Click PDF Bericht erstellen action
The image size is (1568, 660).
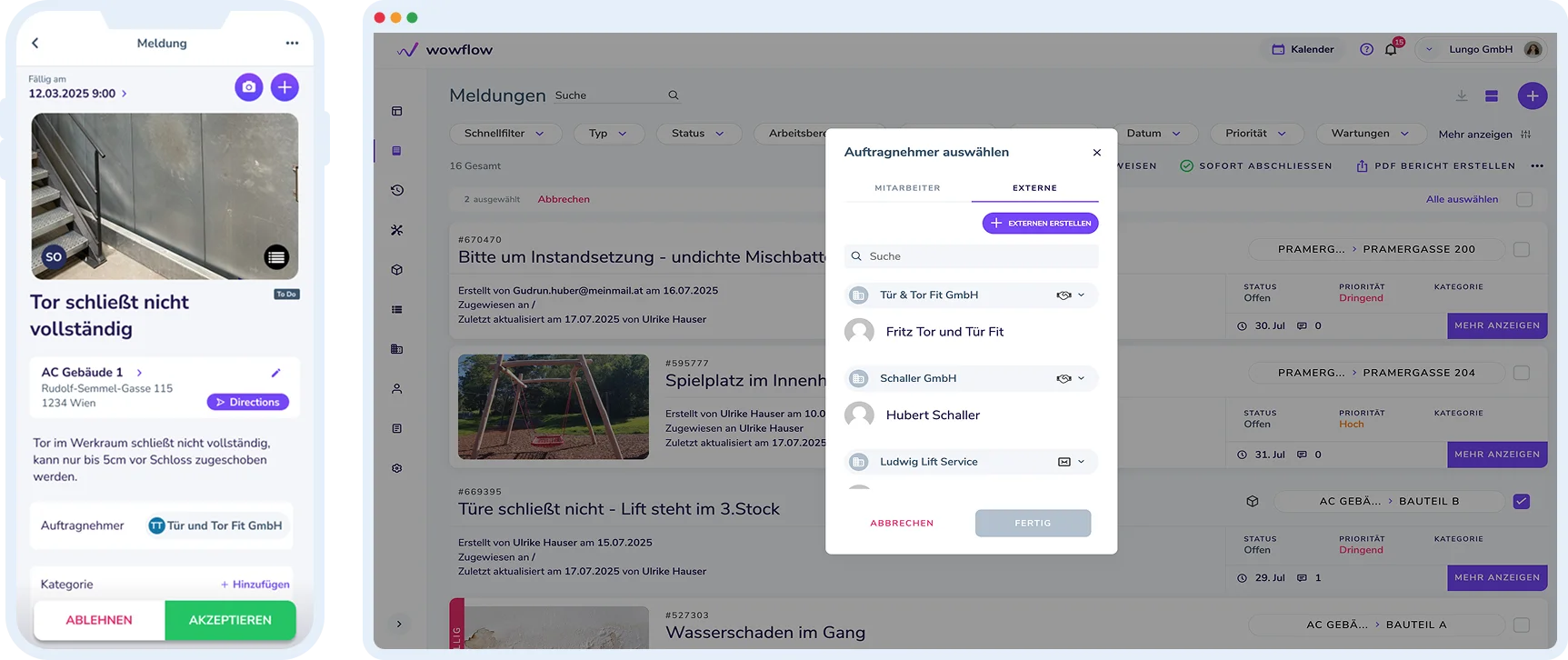click(1436, 166)
